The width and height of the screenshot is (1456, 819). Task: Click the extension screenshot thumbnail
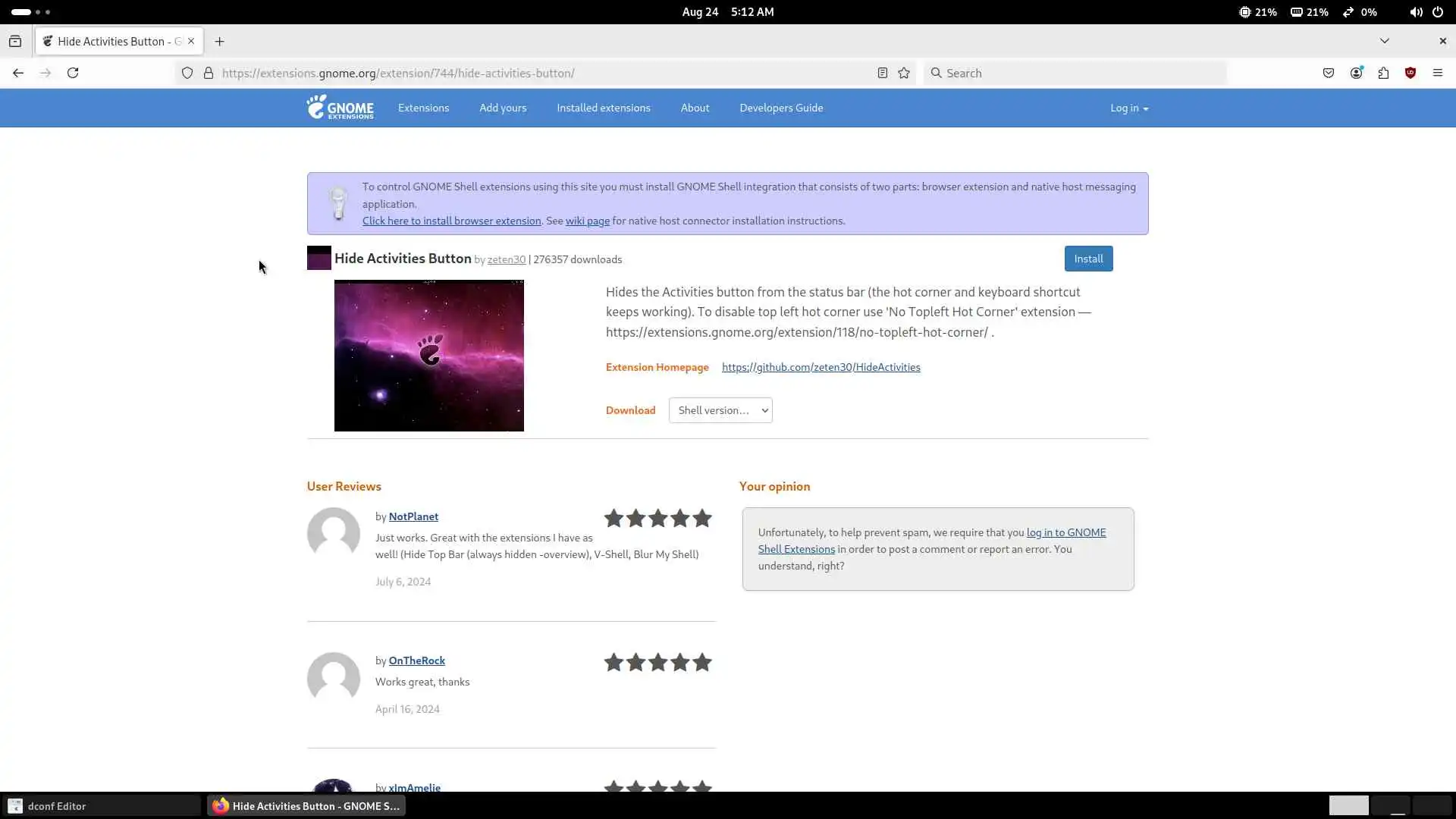click(428, 355)
